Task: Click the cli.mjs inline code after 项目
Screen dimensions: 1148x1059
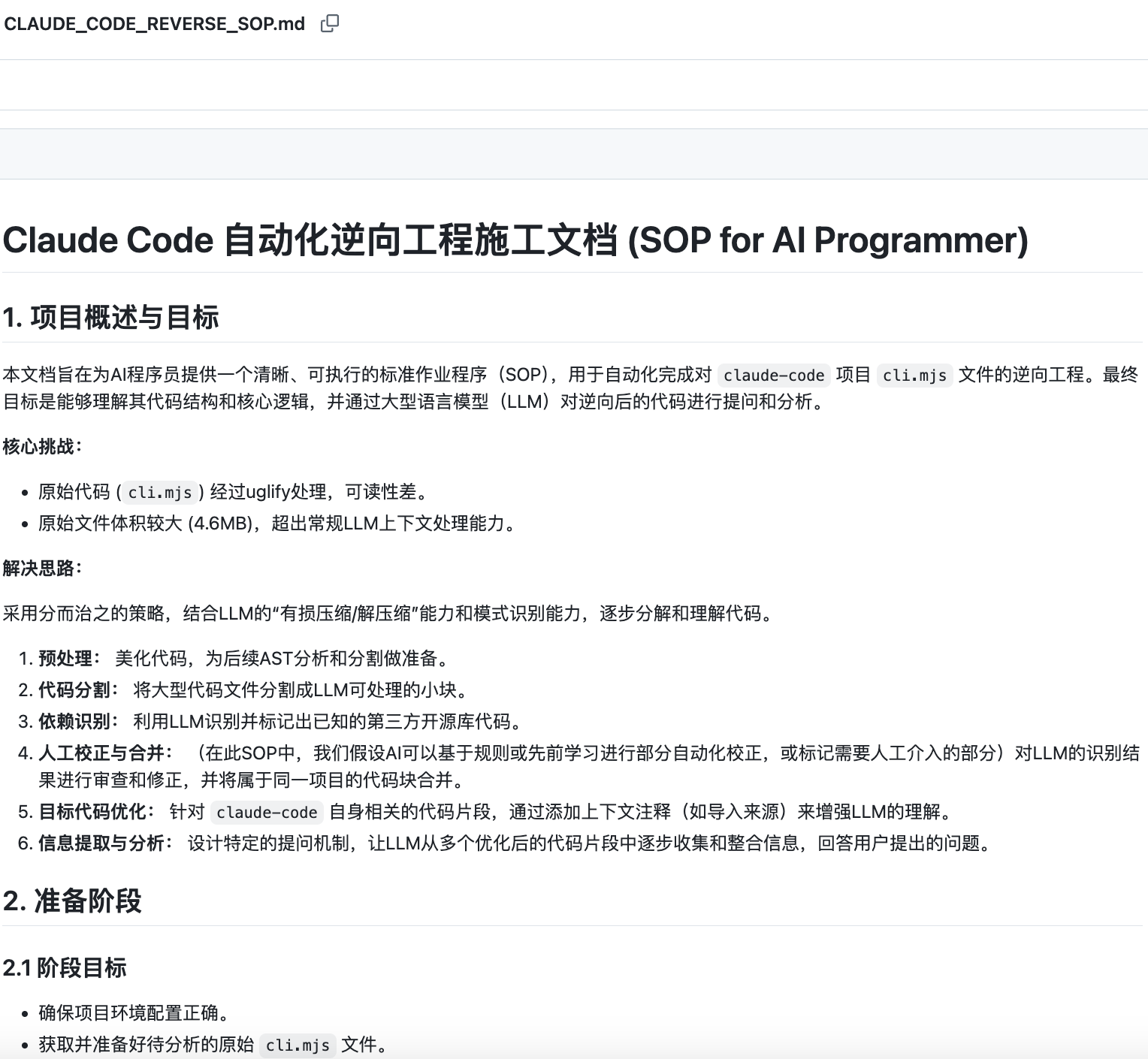Action: coord(914,376)
